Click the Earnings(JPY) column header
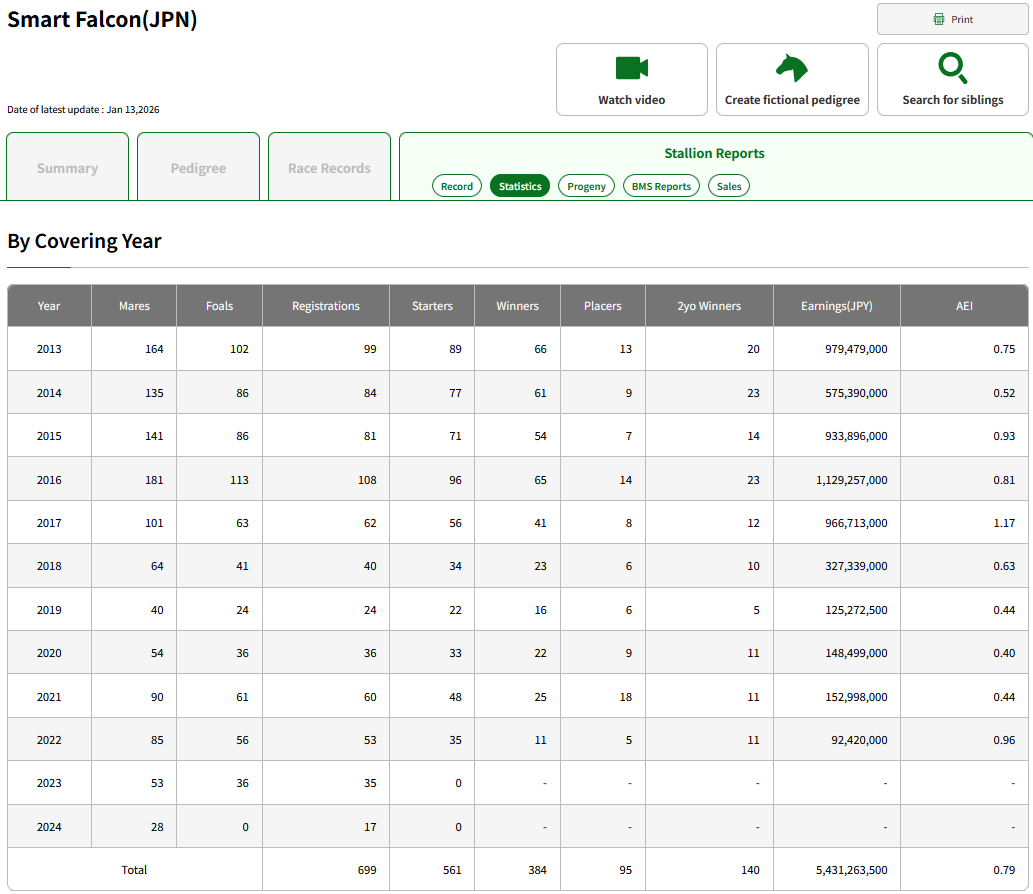1033x894 pixels. click(x=837, y=306)
